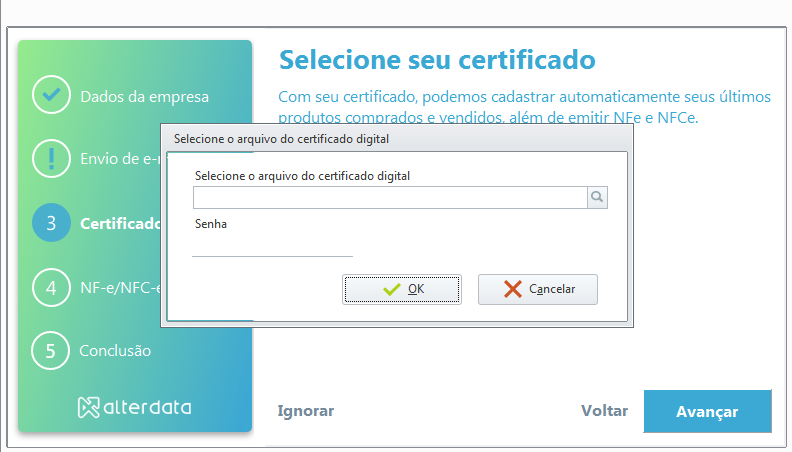Select the Dados da empresa step
The height and width of the screenshot is (452, 792).
point(144,96)
